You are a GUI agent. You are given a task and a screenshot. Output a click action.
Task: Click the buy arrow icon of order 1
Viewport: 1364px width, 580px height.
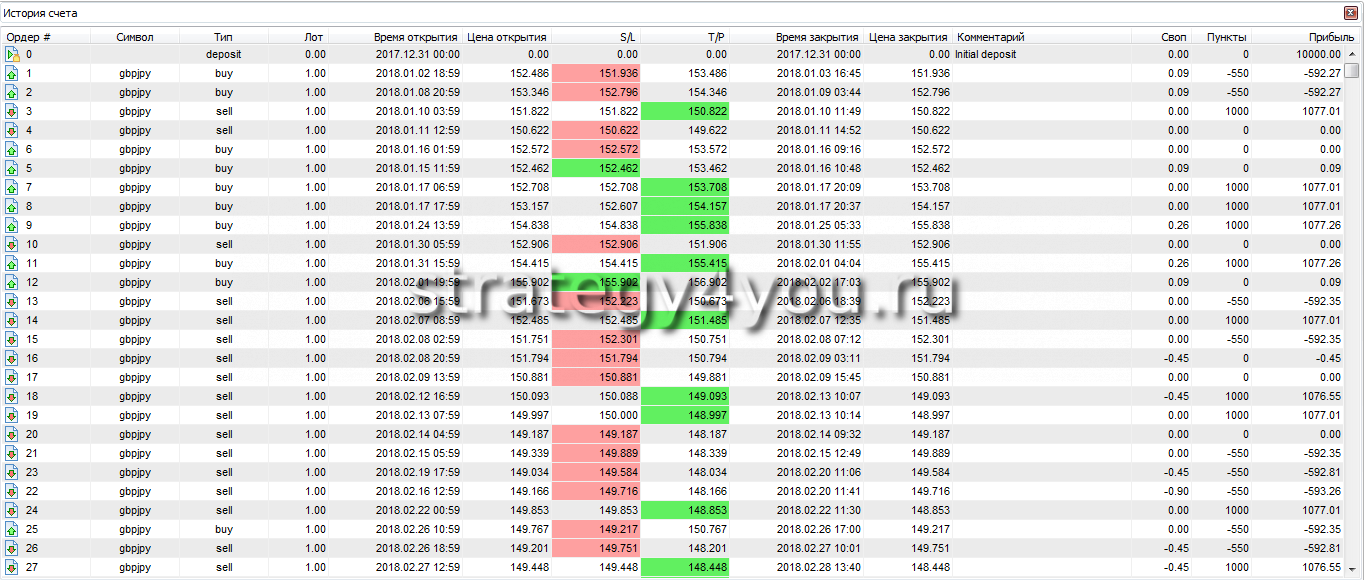coord(12,74)
